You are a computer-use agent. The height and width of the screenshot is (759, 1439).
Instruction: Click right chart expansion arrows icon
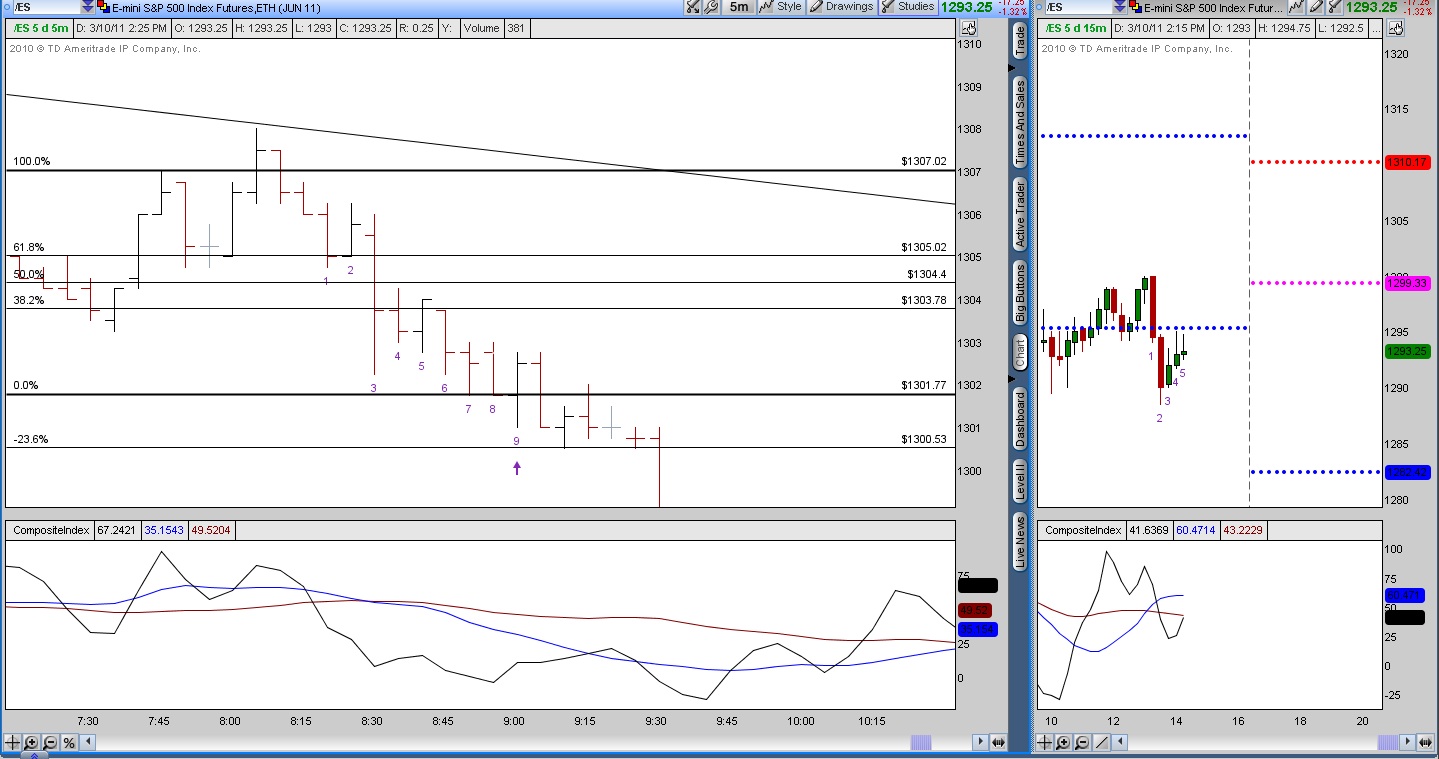pos(1428,742)
